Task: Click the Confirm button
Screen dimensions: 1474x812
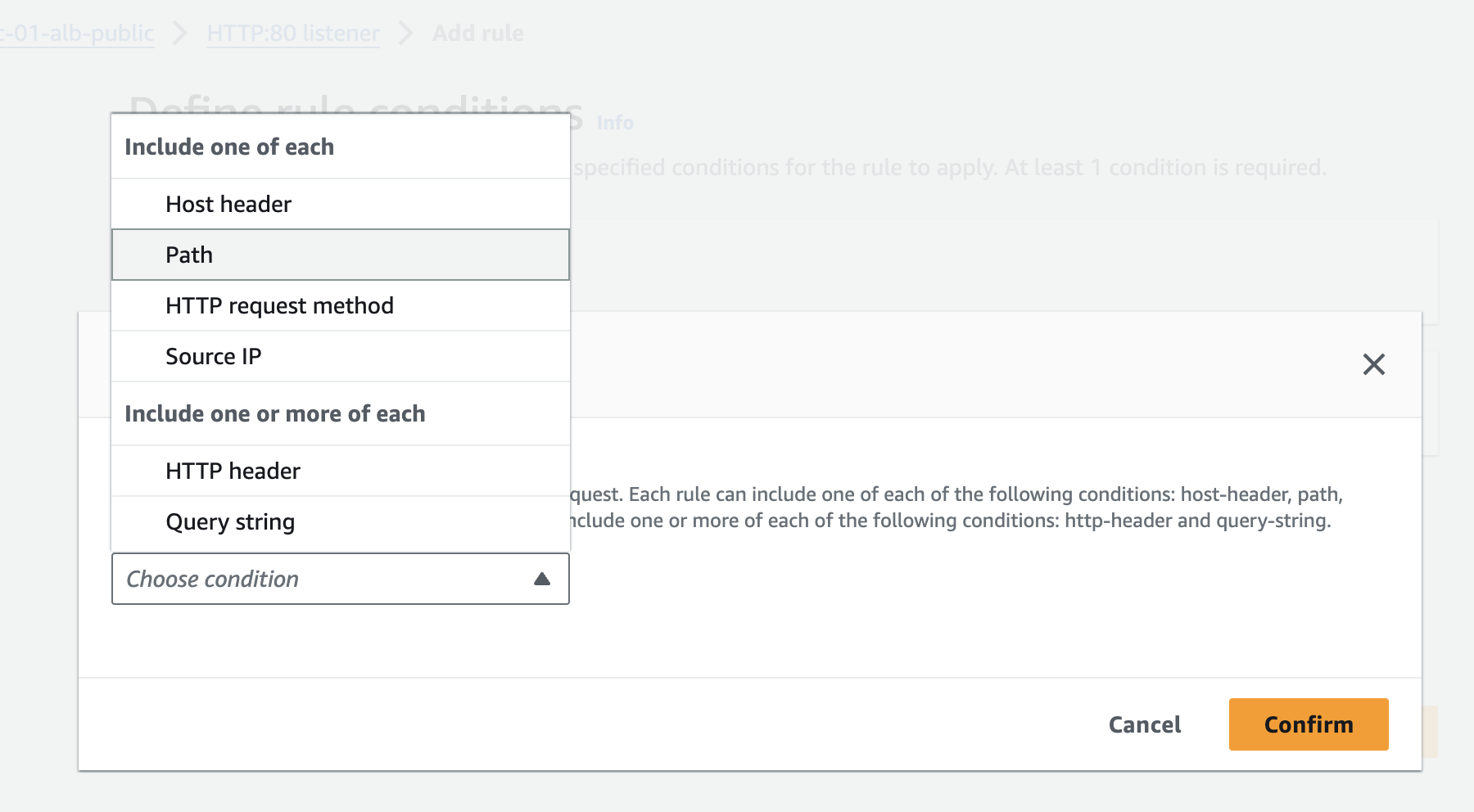Action: click(1308, 724)
